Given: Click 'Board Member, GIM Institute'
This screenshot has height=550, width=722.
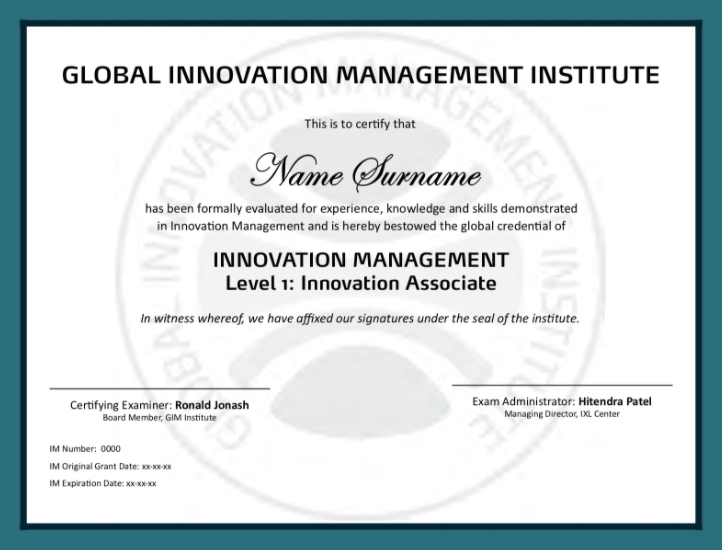Looking at the screenshot, I should pos(159,418).
